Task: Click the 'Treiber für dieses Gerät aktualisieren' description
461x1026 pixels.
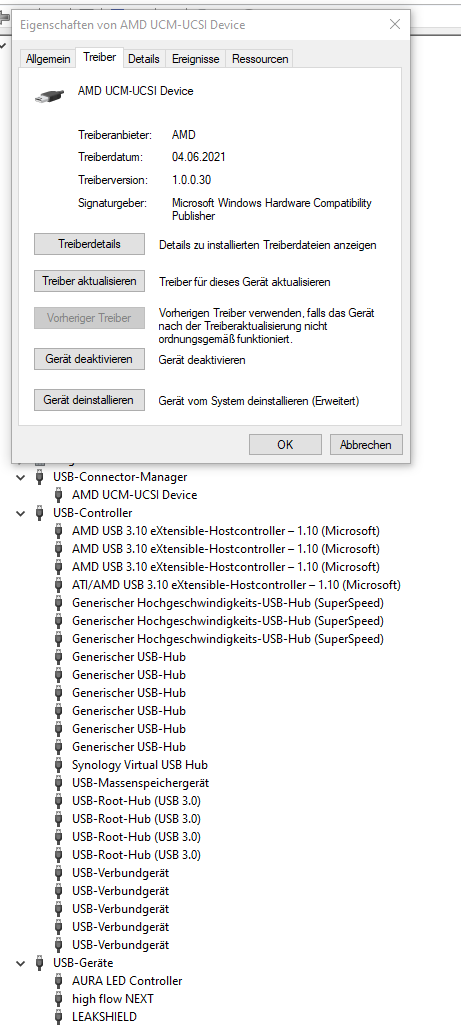Action: tap(245, 282)
